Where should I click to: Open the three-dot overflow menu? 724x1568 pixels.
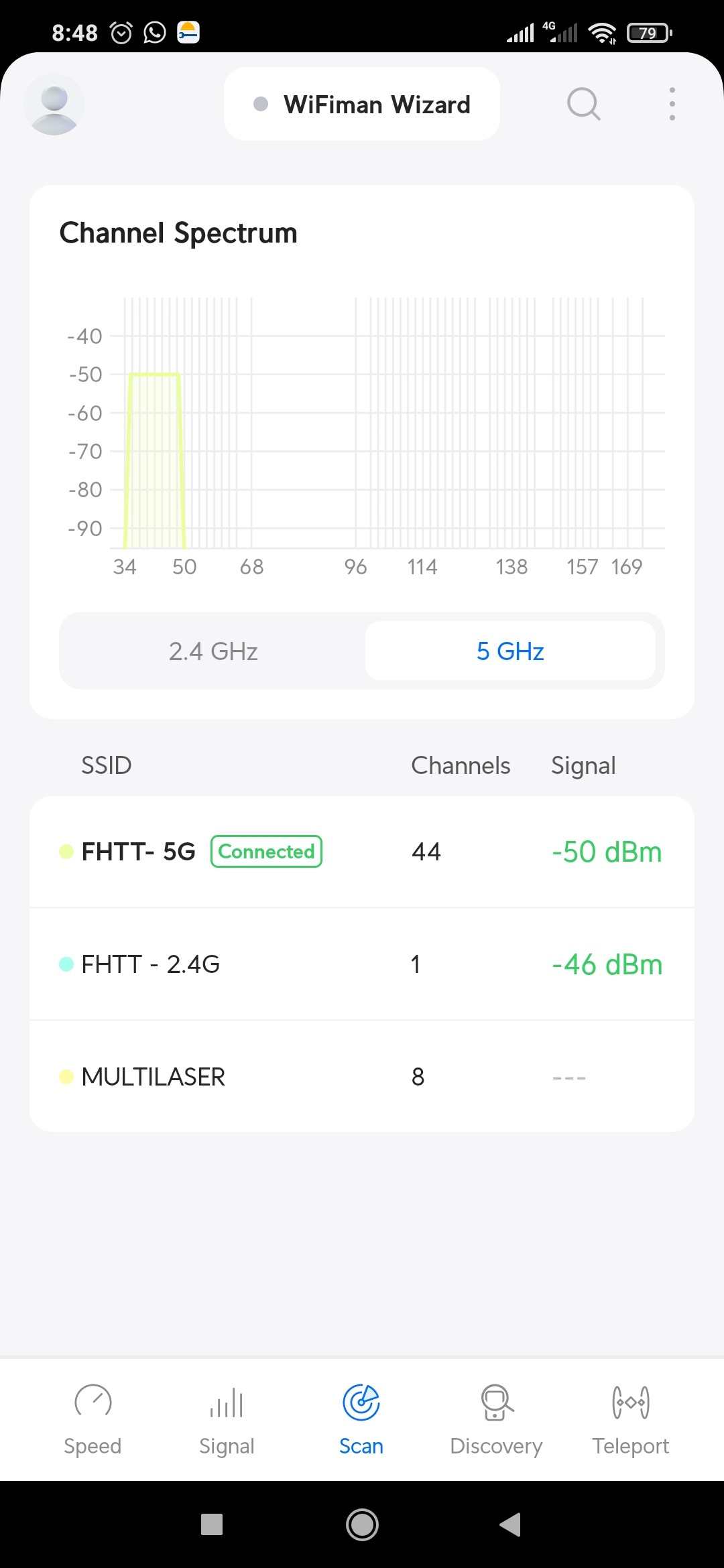pos(672,105)
